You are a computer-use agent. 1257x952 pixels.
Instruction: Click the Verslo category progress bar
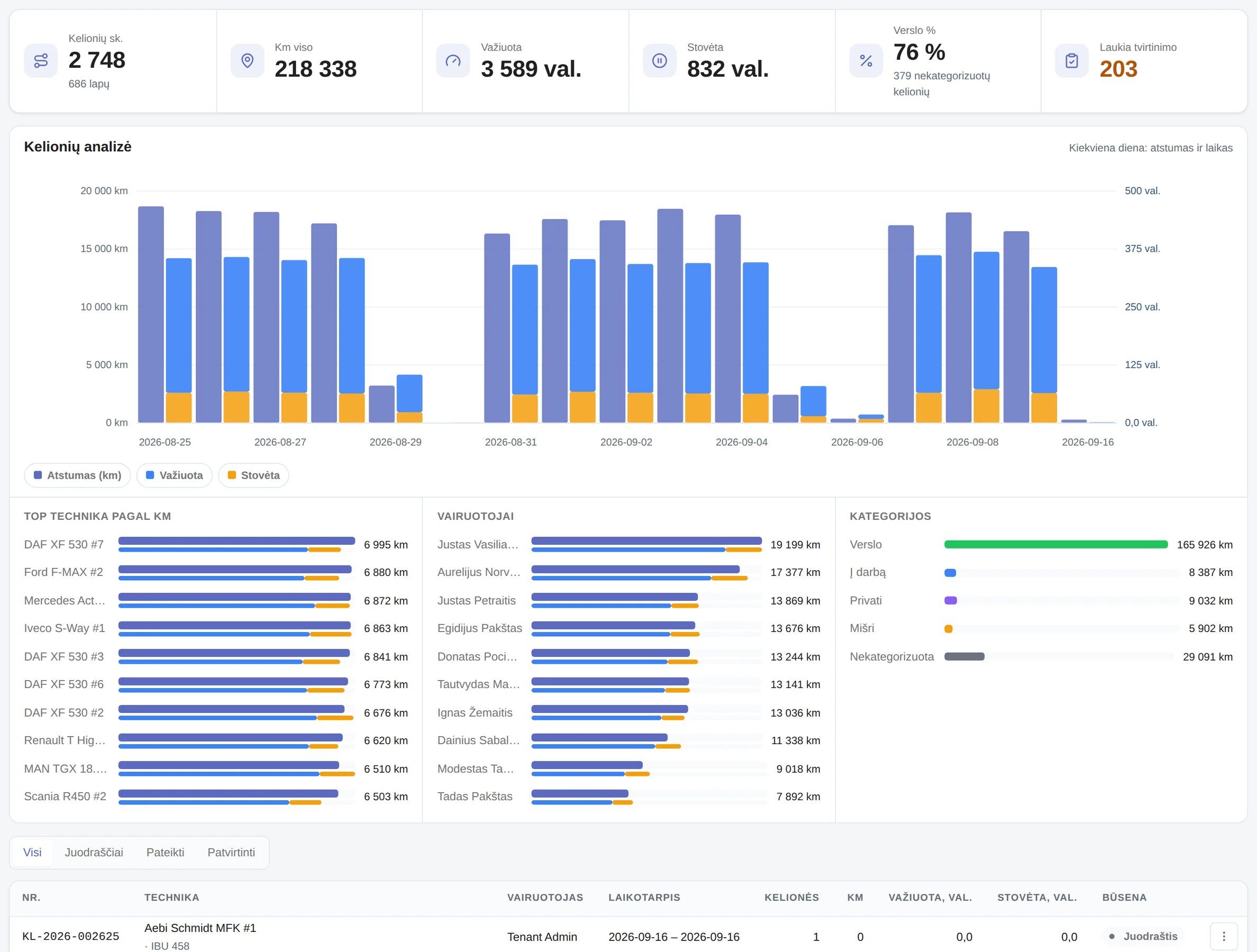coord(1056,545)
